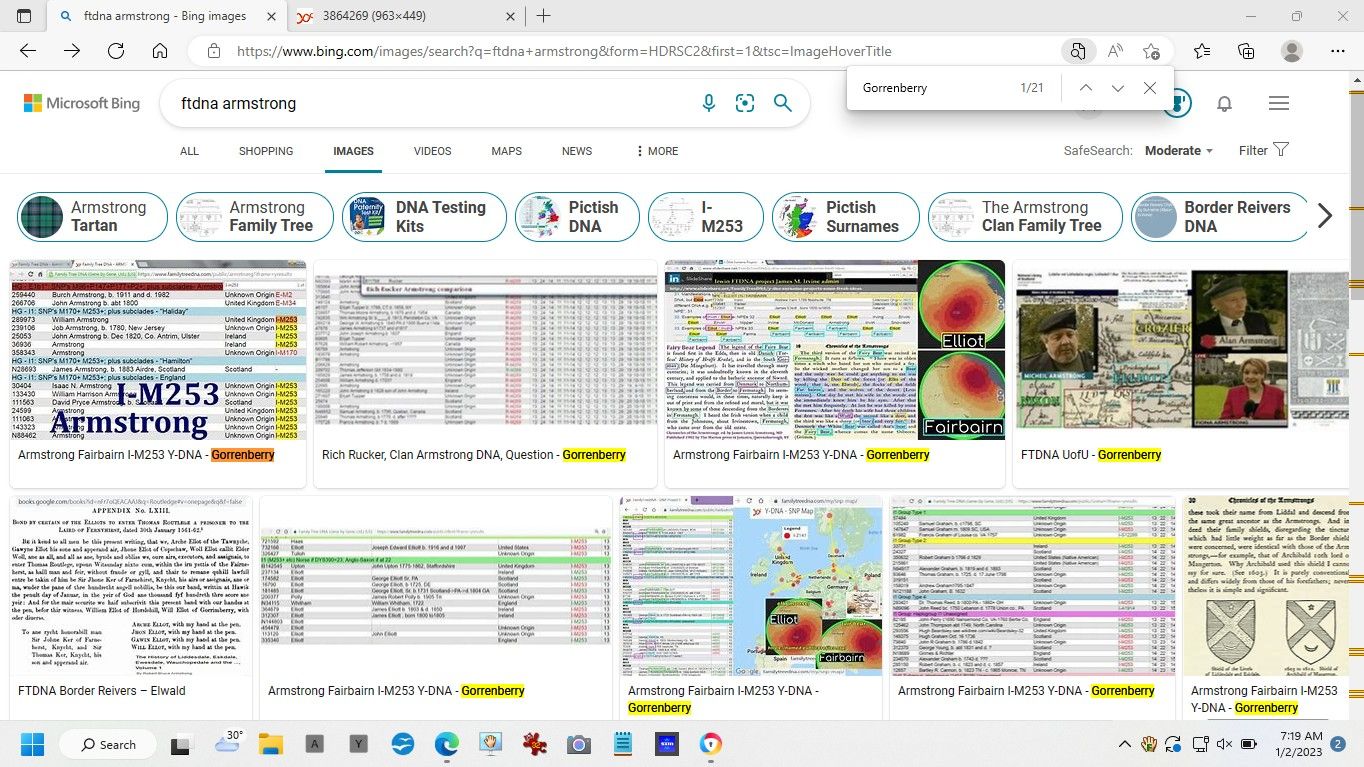Go to Microsoft Bing logo home

[x=82, y=103]
